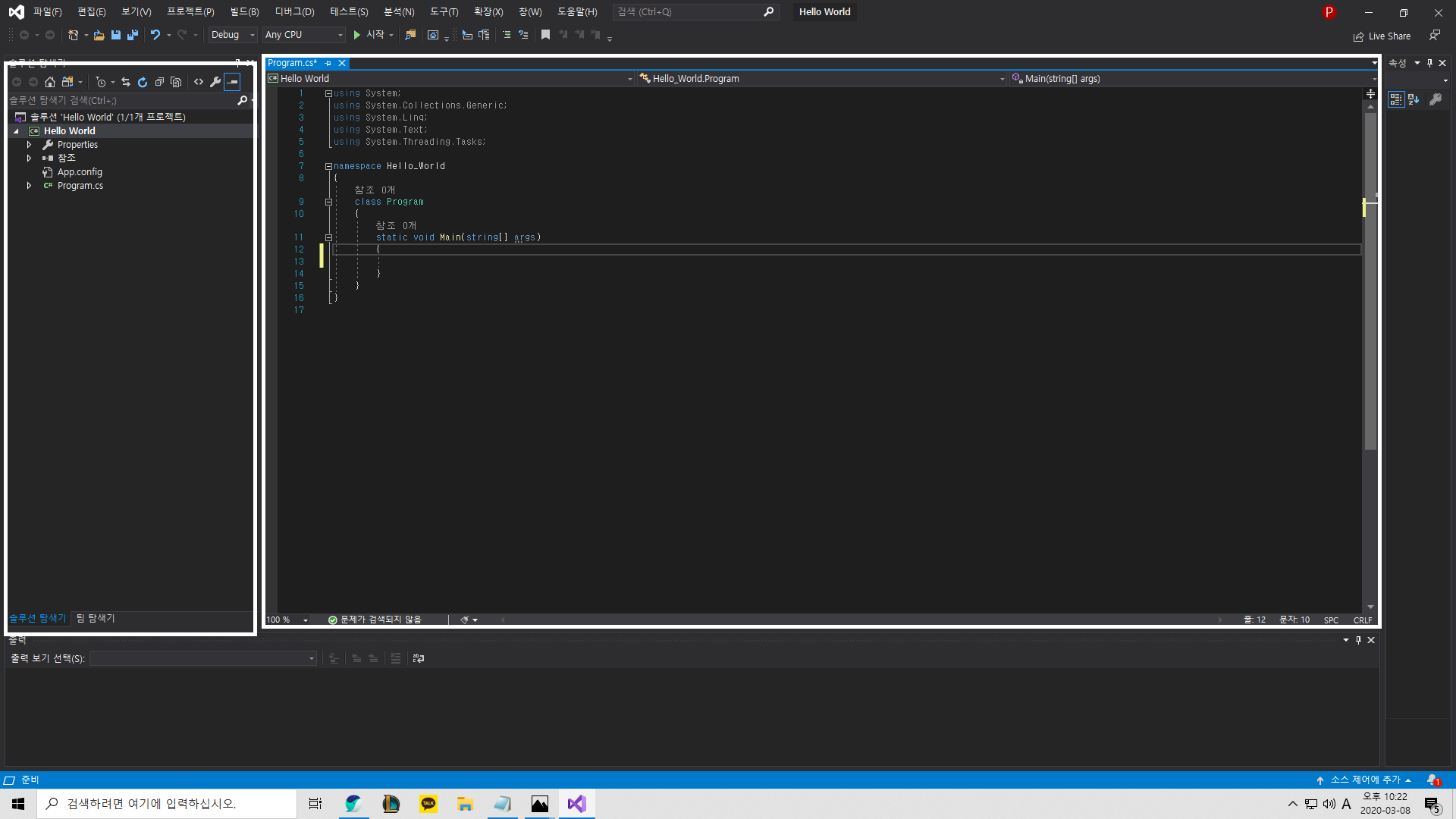Screen dimensions: 1456x819
Task: Refresh the Solution Explorer
Action: coord(143,82)
